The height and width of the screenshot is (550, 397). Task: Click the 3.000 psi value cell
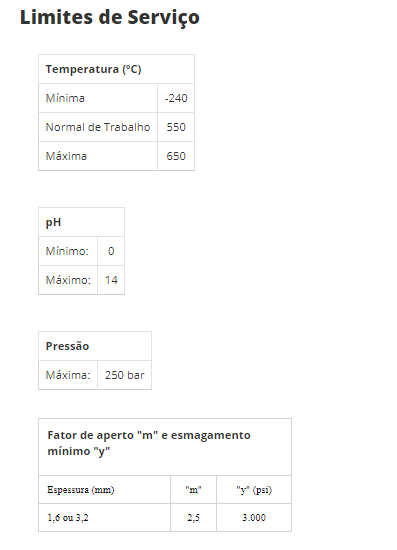coord(254,517)
